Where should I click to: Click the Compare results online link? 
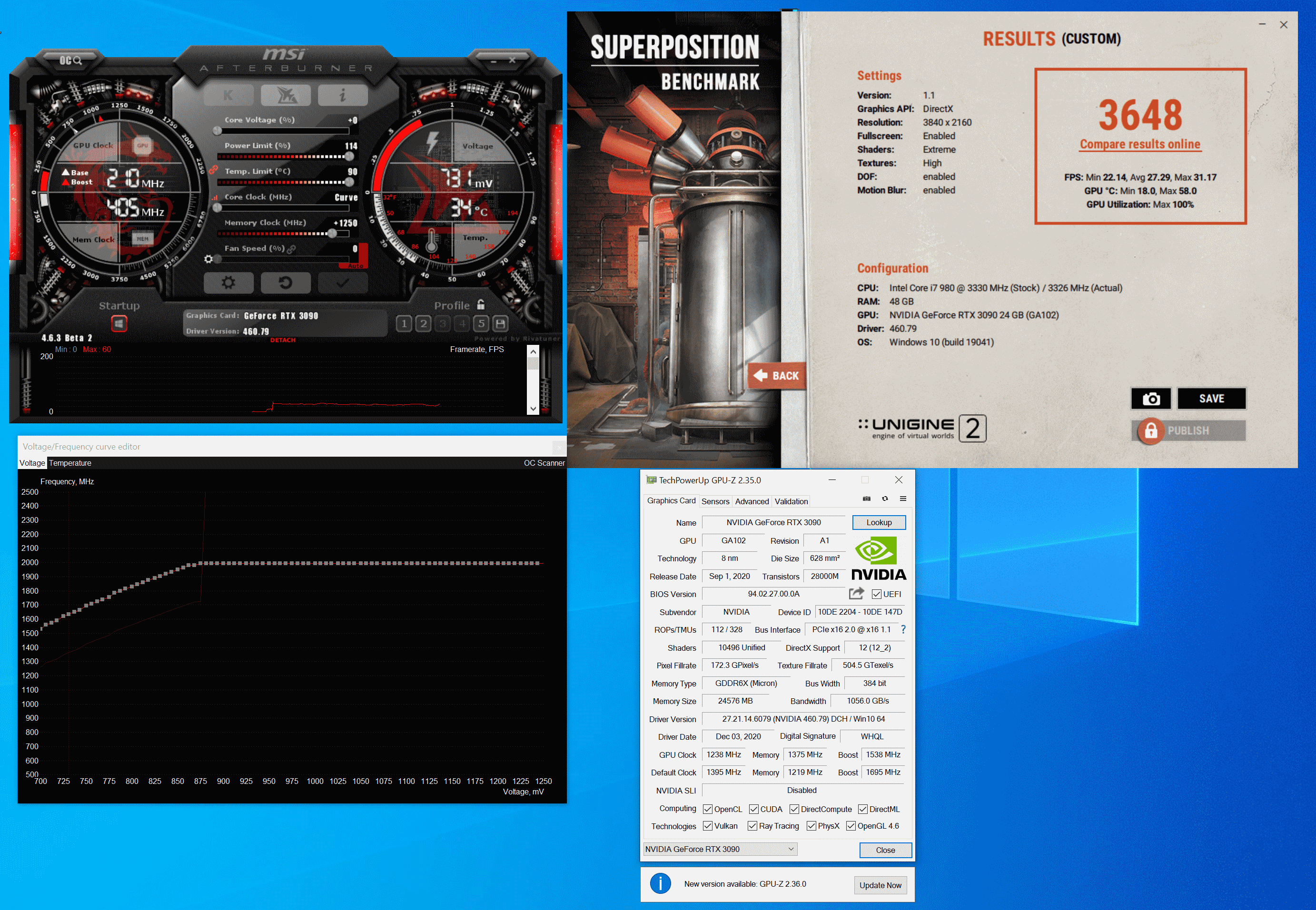pyautogui.click(x=1140, y=144)
